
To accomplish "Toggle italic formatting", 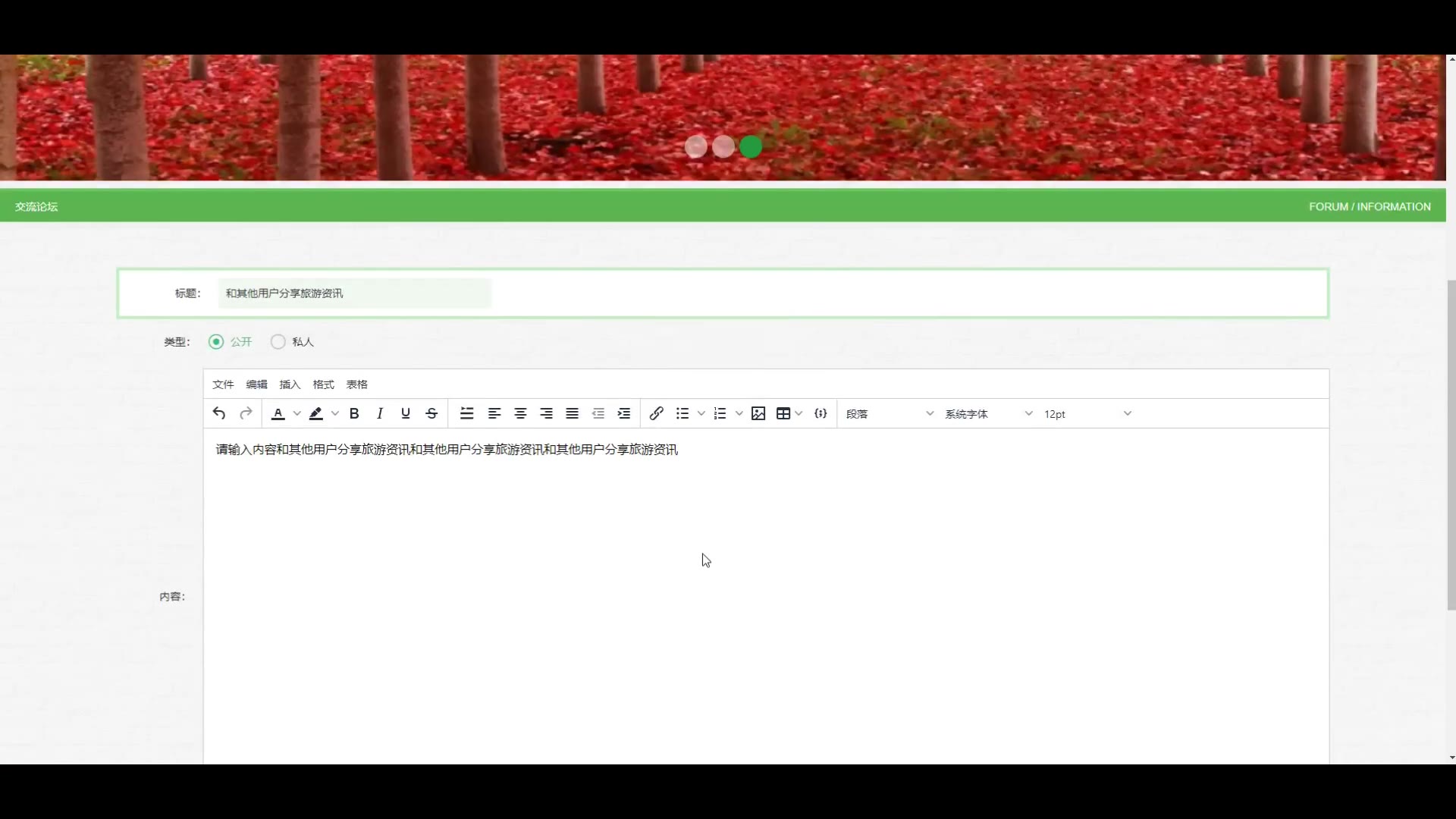I will click(x=380, y=413).
